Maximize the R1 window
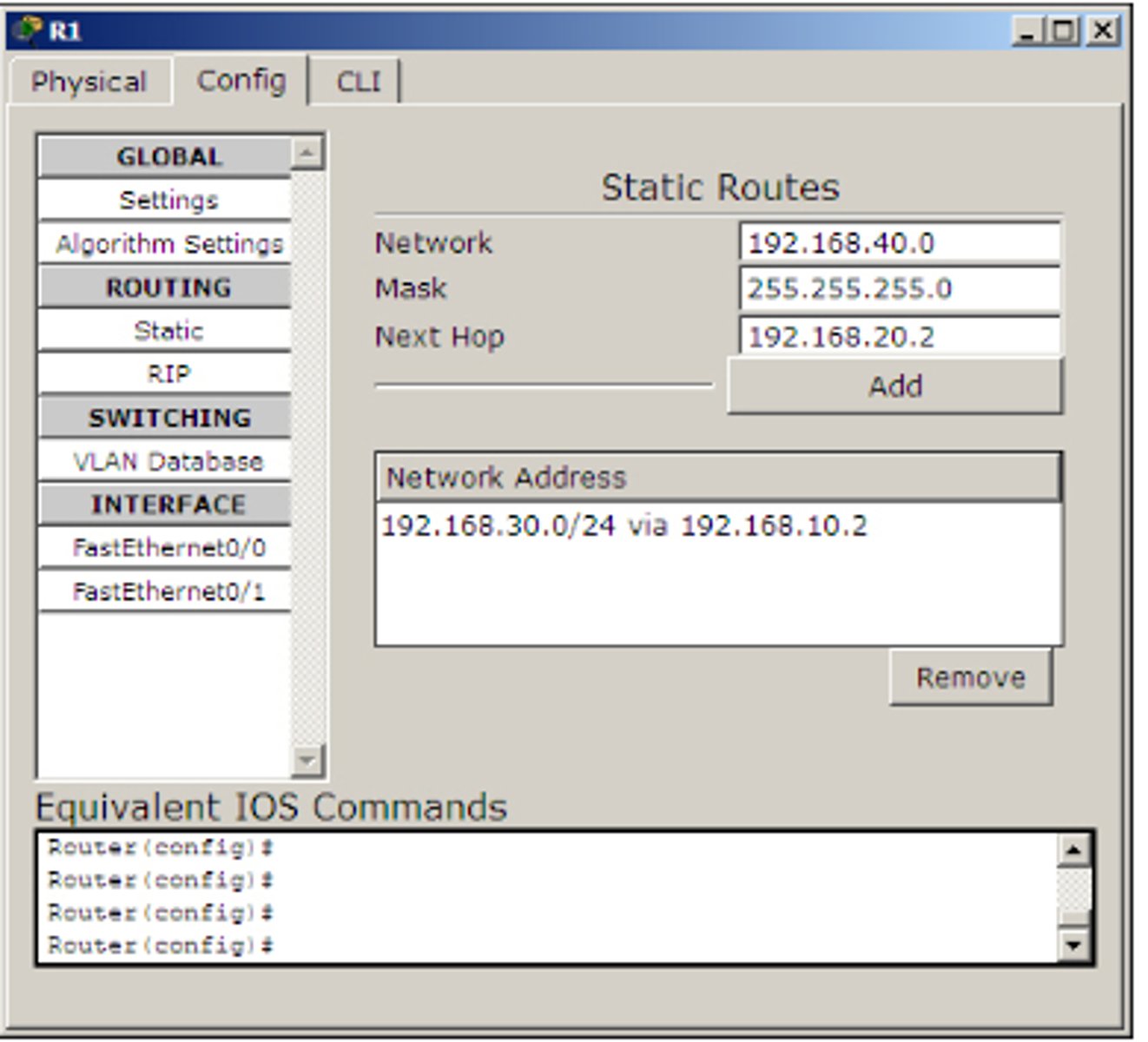The height and width of the screenshot is (1042, 1148). pos(1063,31)
